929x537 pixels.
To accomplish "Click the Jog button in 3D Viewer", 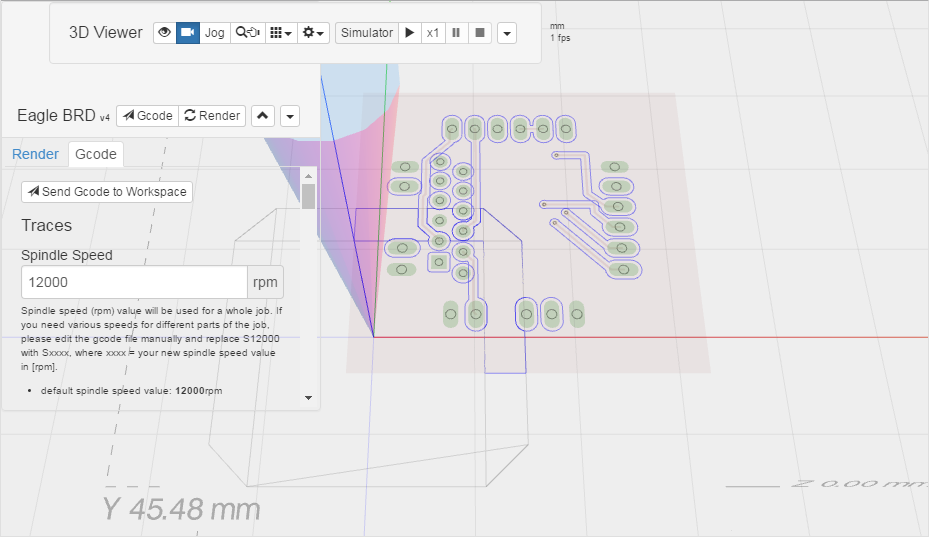I will pos(215,33).
